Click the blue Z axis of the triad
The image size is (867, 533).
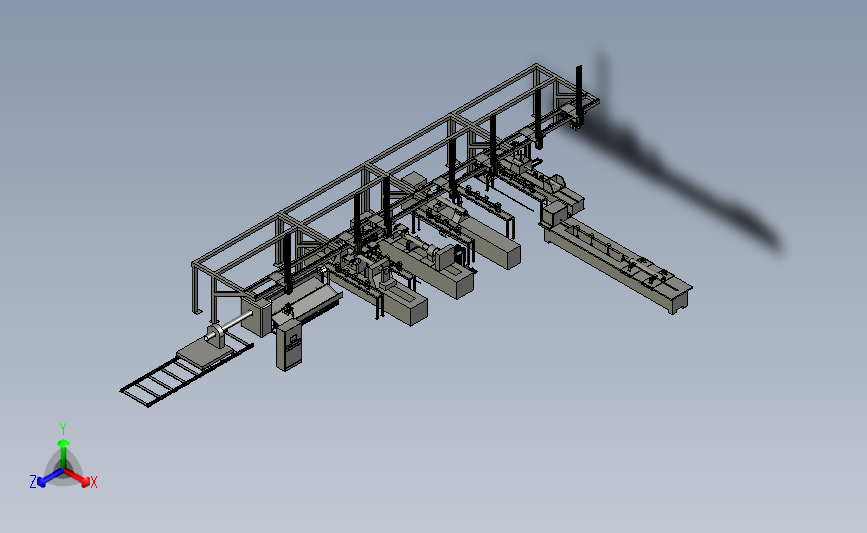tap(50, 479)
